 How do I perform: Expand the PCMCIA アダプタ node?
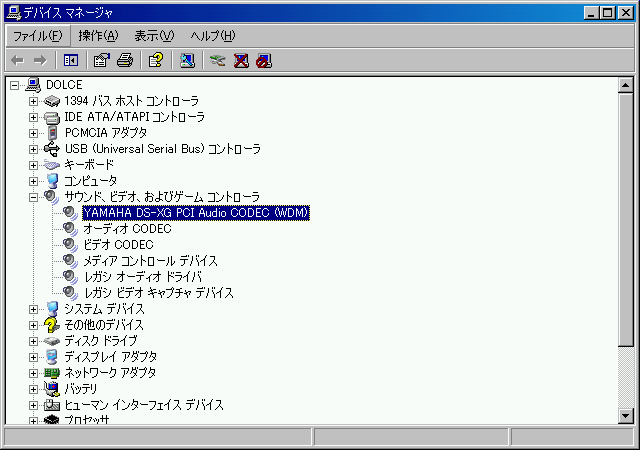[33, 133]
